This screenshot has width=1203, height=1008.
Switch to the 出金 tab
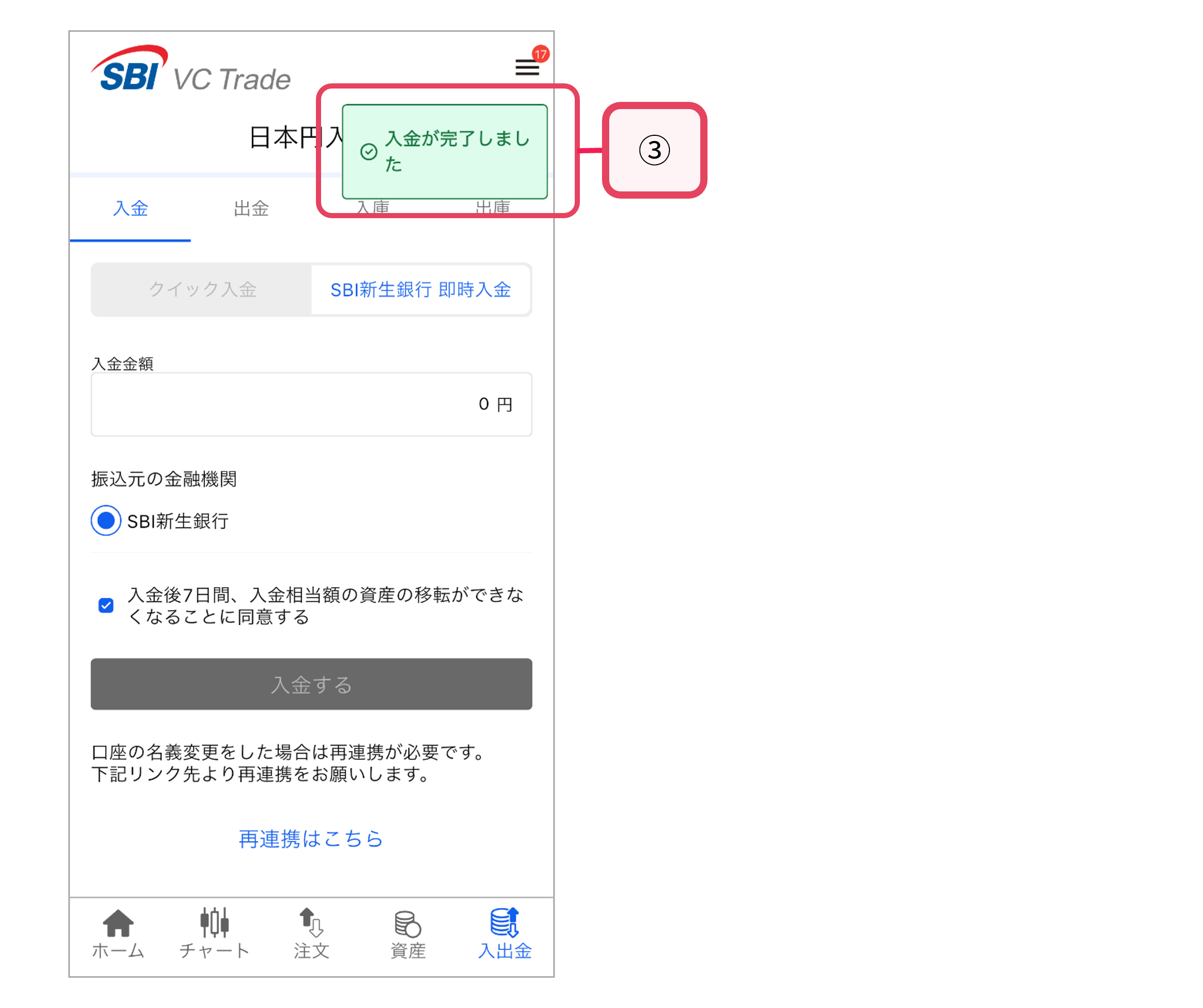pyautogui.click(x=251, y=208)
